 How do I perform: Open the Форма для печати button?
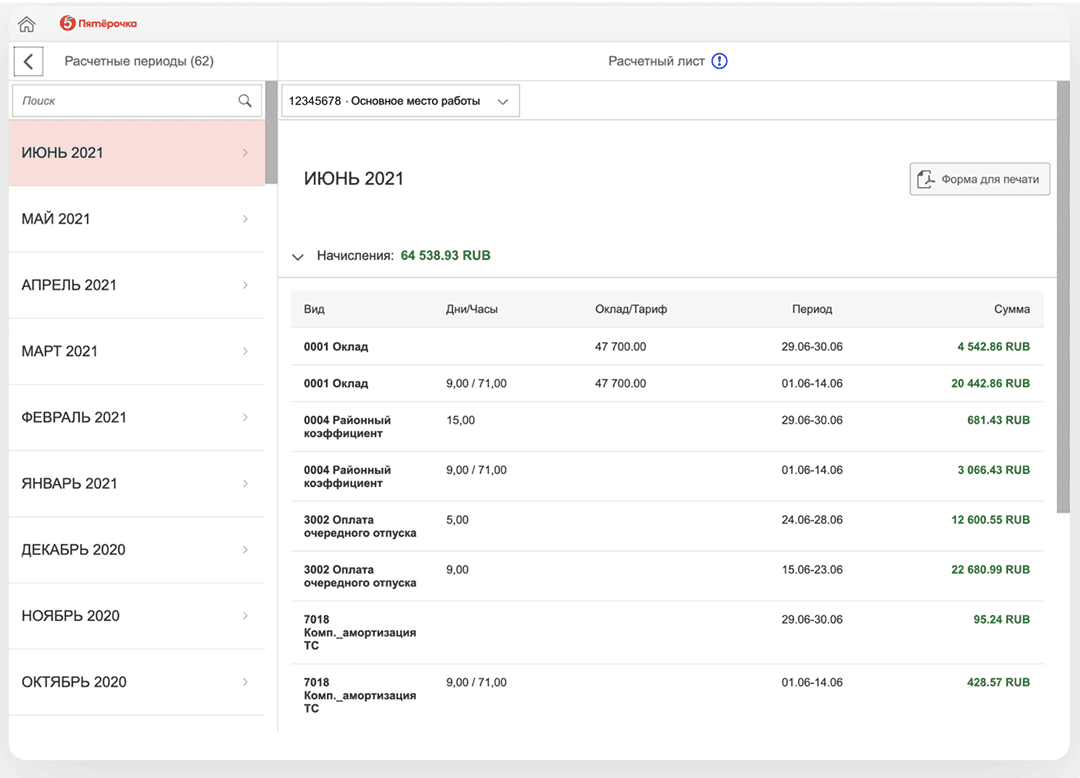pos(979,179)
